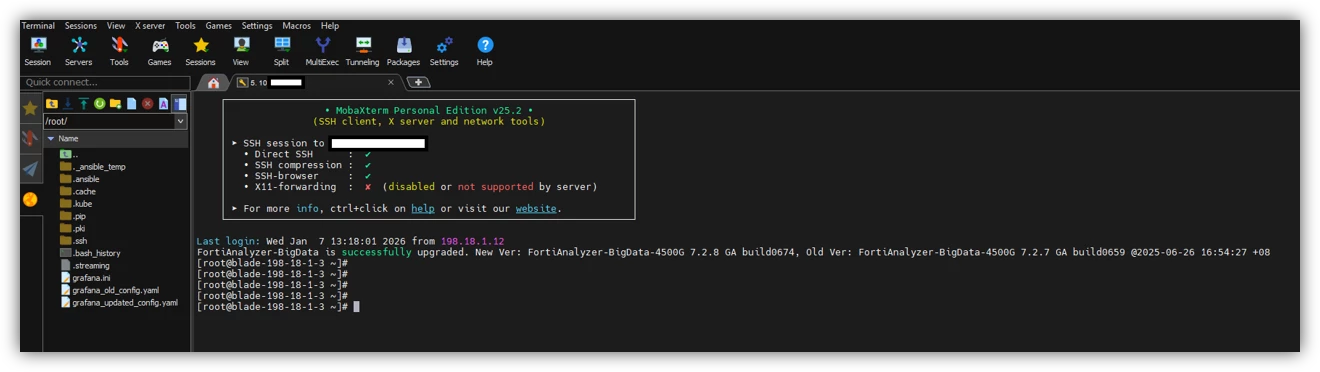Click the red delete file icon

pyautogui.click(x=148, y=104)
